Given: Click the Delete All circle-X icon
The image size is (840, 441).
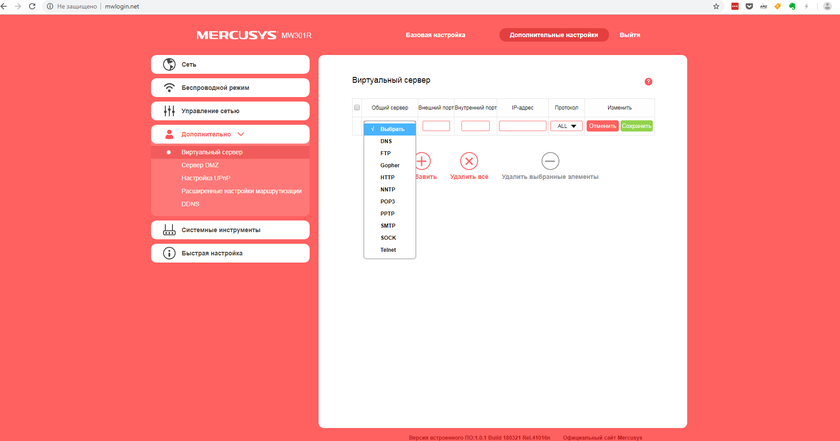Looking at the screenshot, I should click(x=469, y=161).
